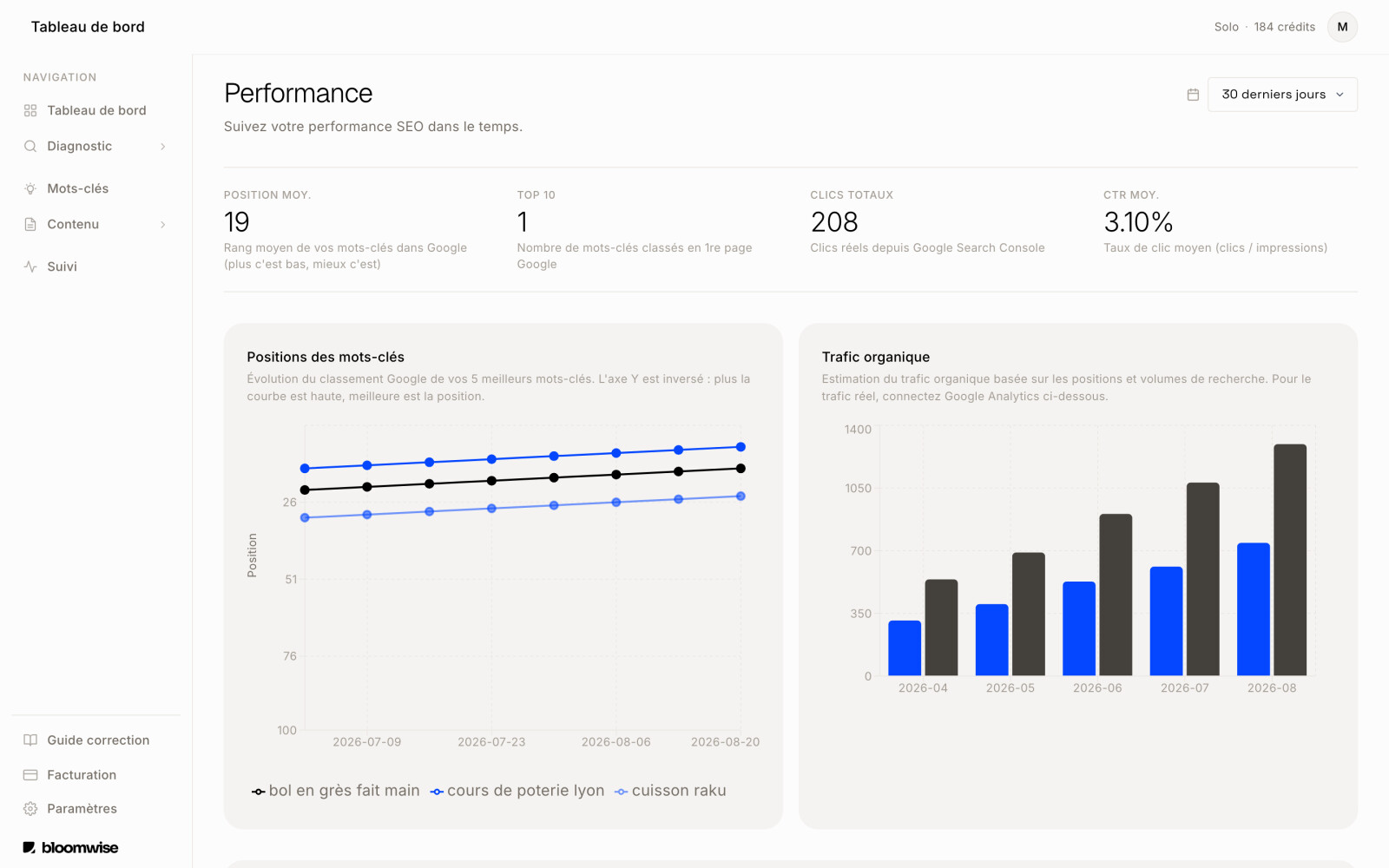Click the last point on the cours de poterie lyon line

[x=741, y=447]
